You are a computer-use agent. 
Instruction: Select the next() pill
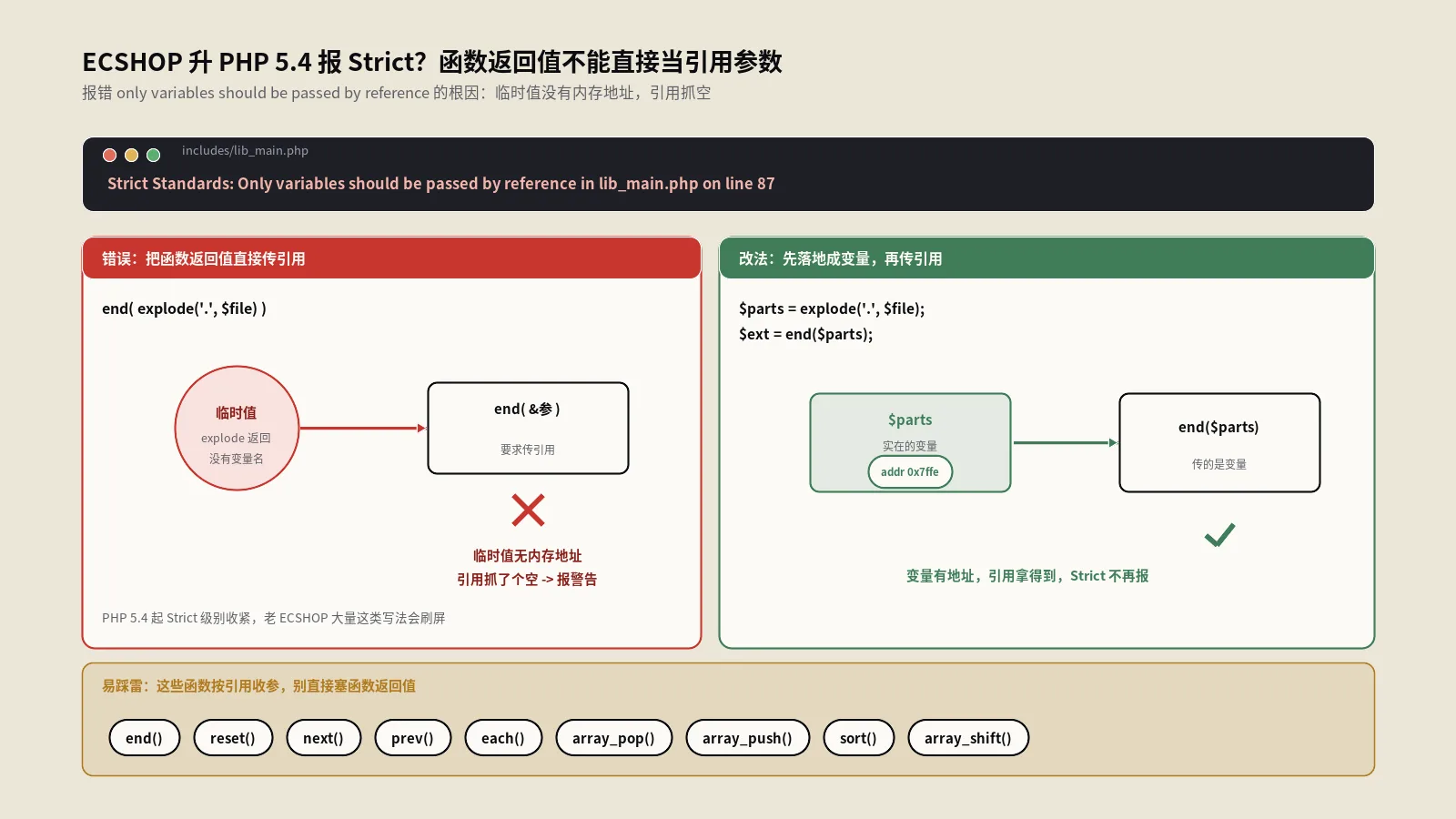click(323, 738)
